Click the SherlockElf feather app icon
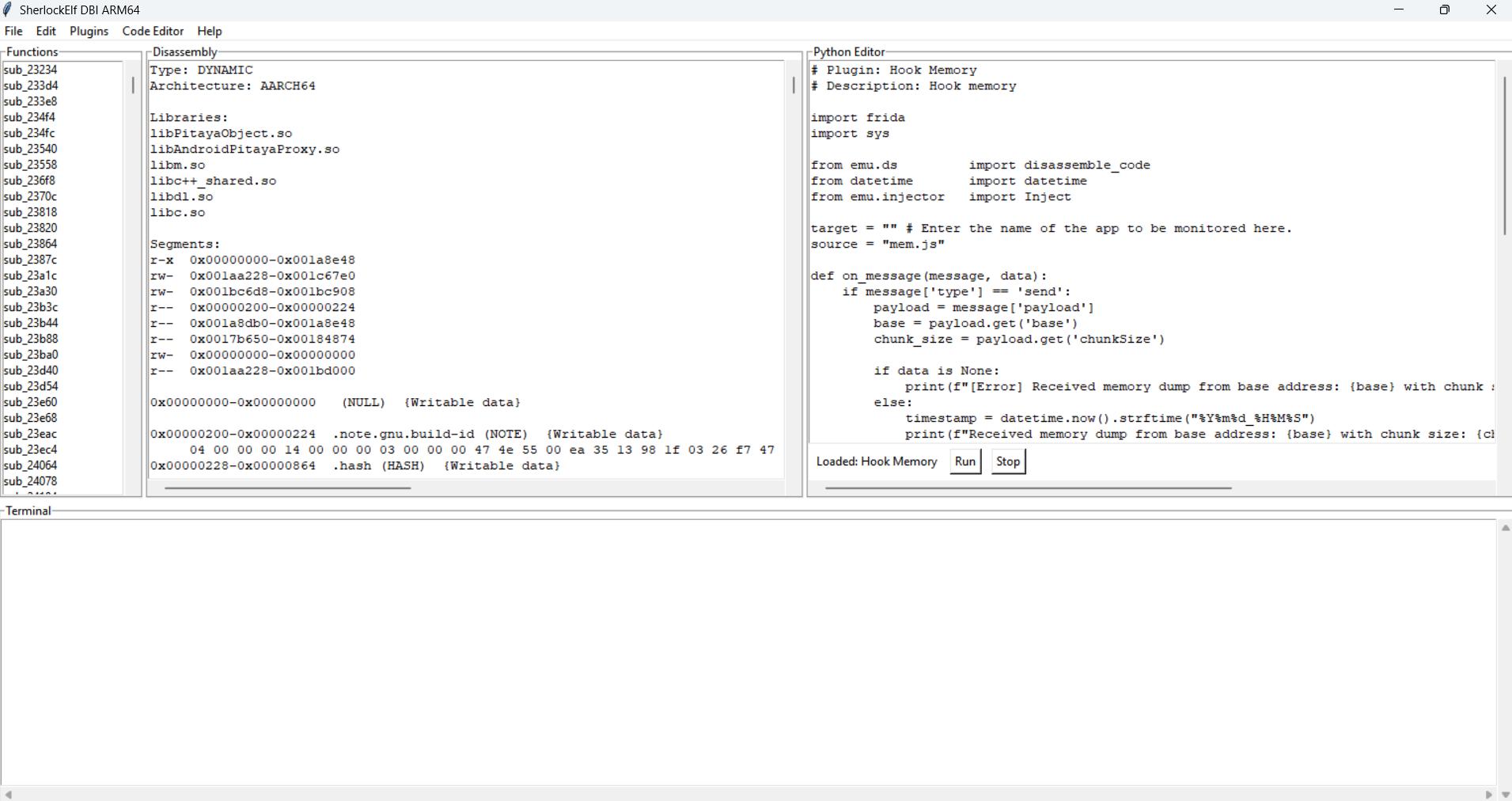 (8, 9)
